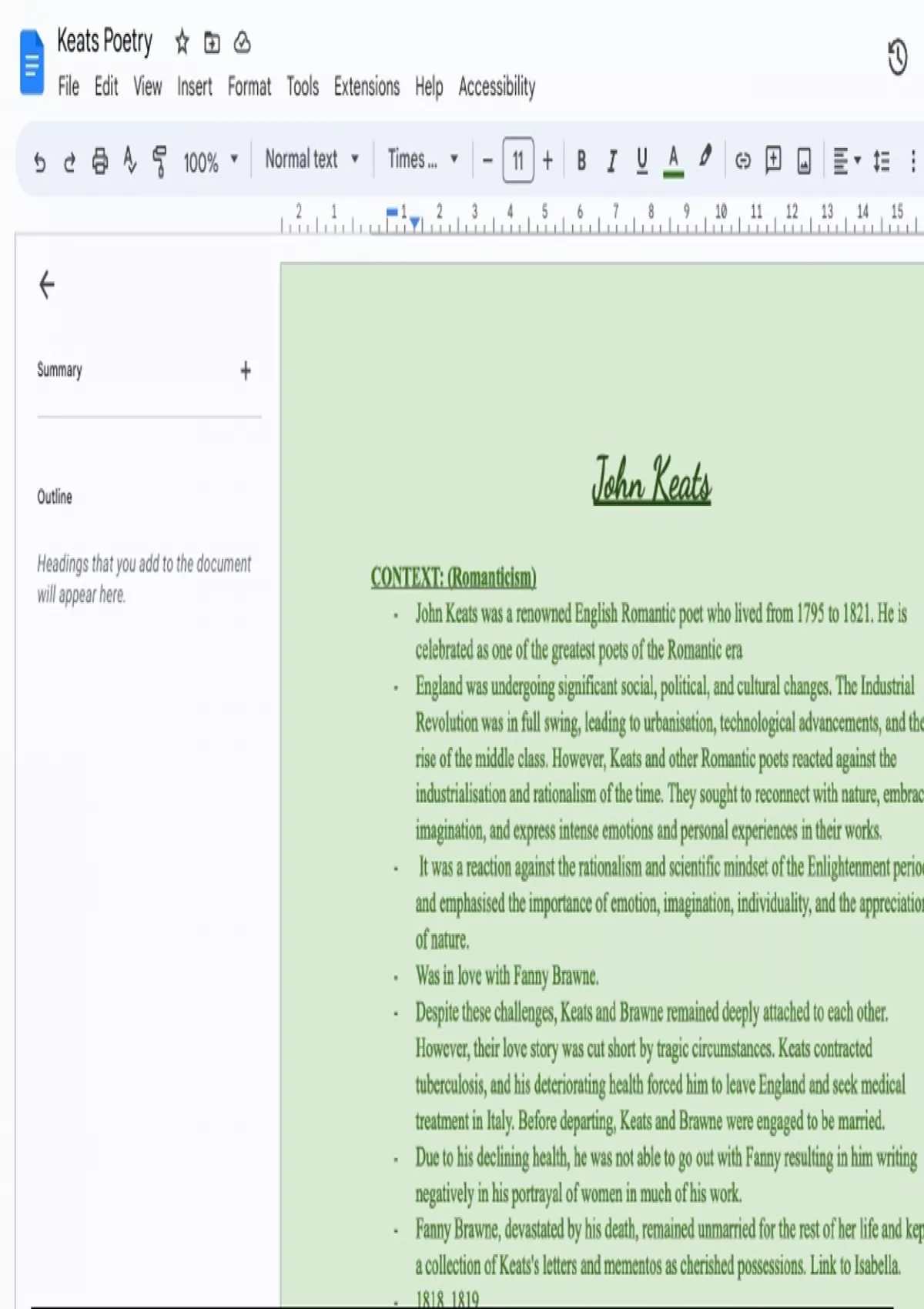Image resolution: width=924 pixels, height=1309 pixels.
Task: Insert a link using the link icon
Action: [742, 161]
